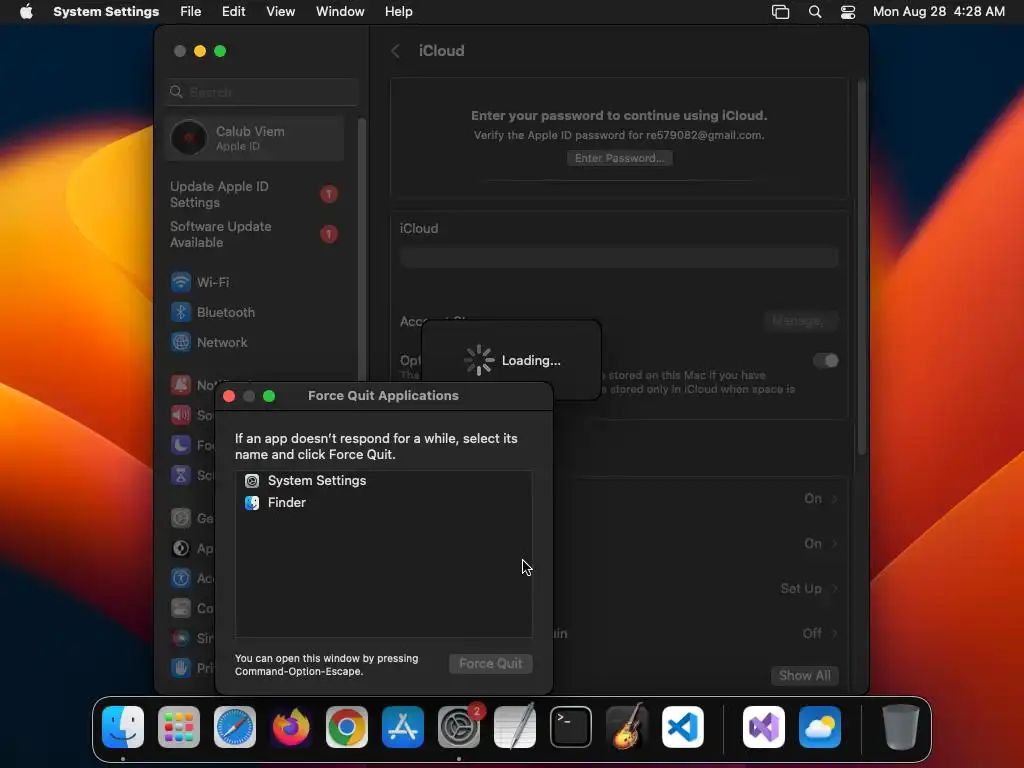
Task: Open the System Settings app menu
Action: [106, 12]
